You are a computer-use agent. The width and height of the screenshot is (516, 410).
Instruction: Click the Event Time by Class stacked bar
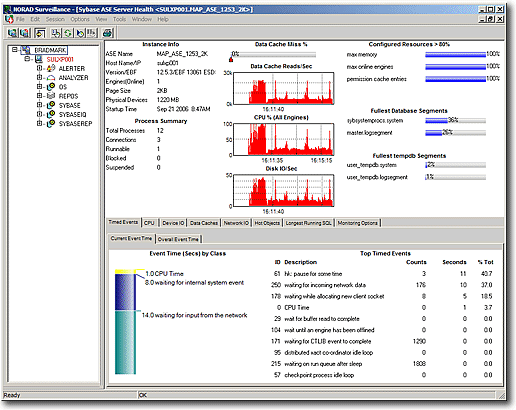pyautogui.click(x=125, y=322)
